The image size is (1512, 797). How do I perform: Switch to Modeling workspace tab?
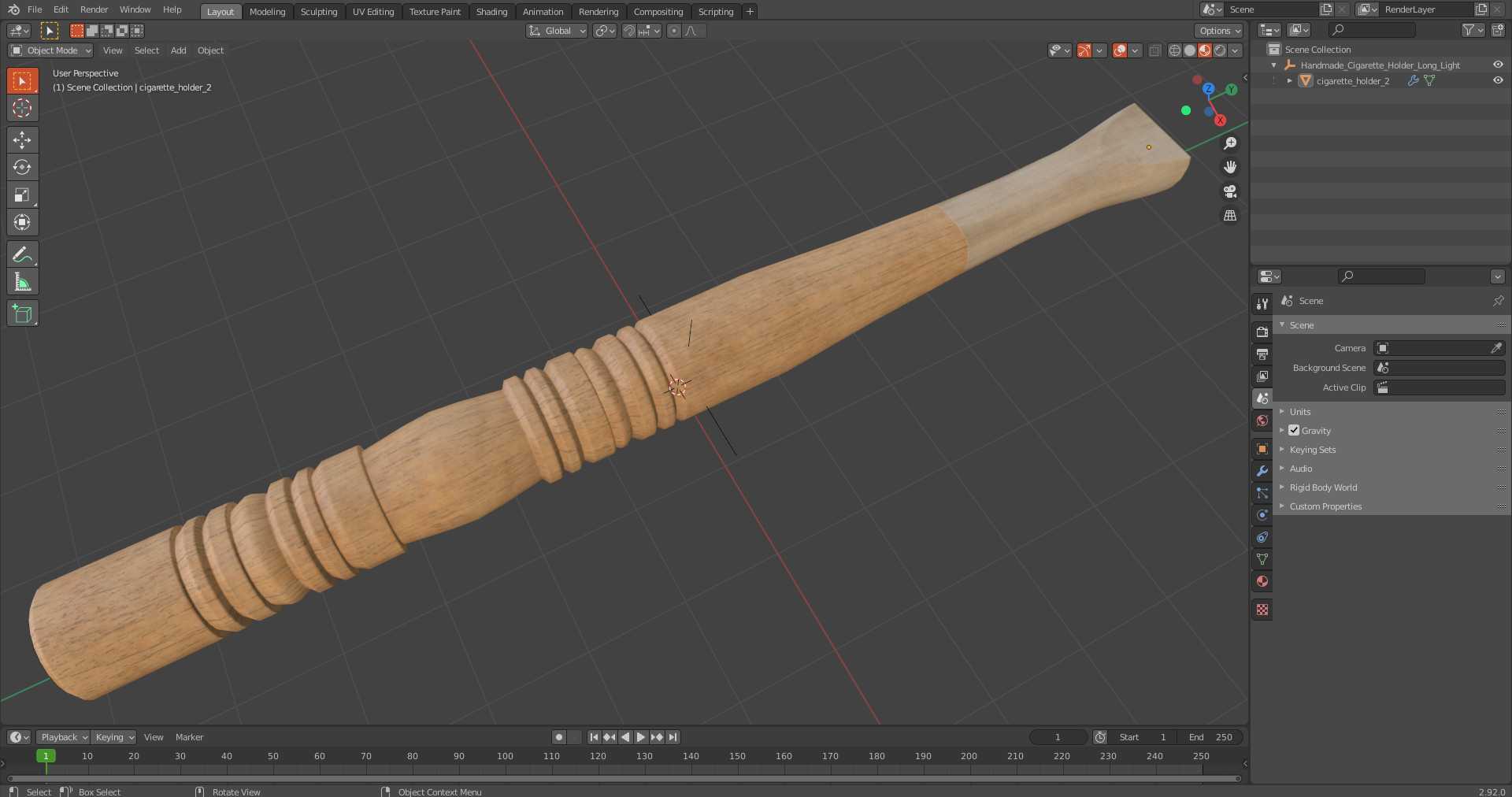[x=267, y=11]
